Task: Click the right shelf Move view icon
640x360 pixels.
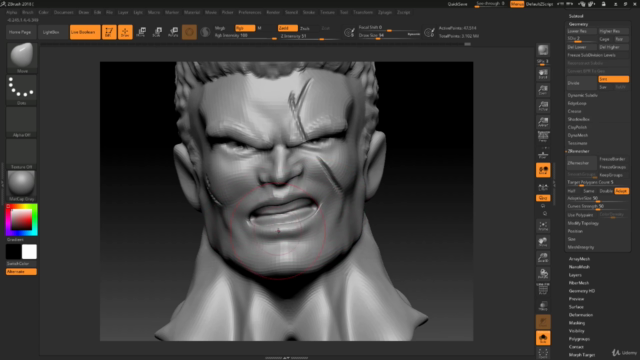Action: 543,242
